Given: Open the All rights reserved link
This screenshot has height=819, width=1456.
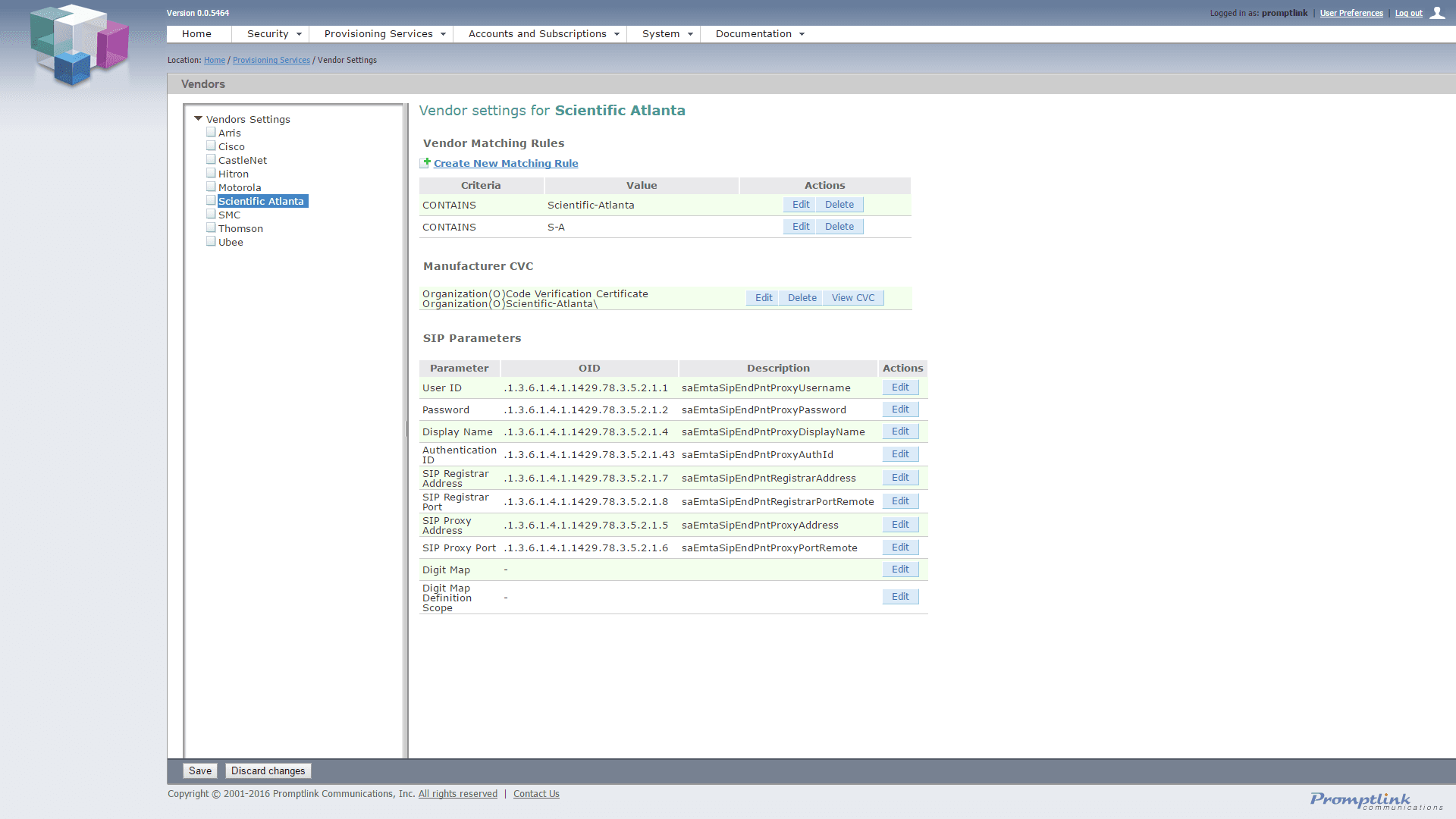Looking at the screenshot, I should click(x=458, y=794).
